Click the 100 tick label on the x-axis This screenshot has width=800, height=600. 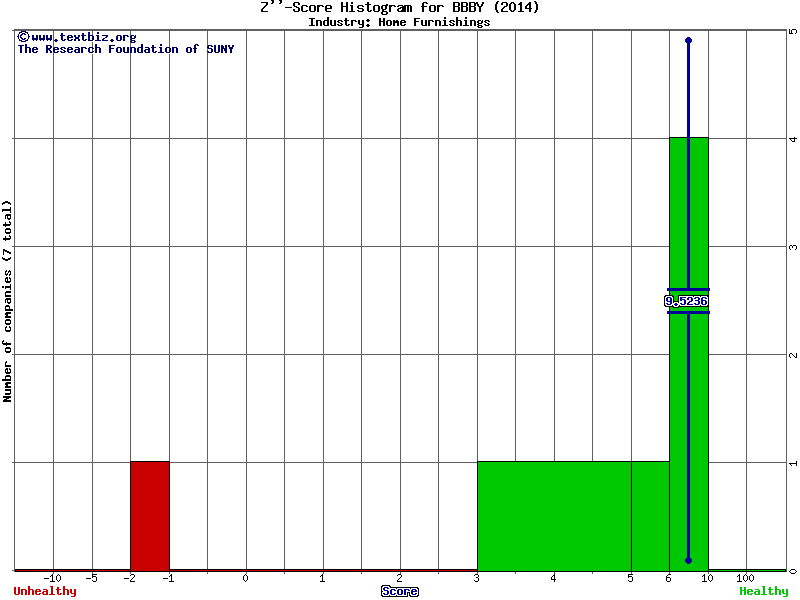[x=745, y=578]
